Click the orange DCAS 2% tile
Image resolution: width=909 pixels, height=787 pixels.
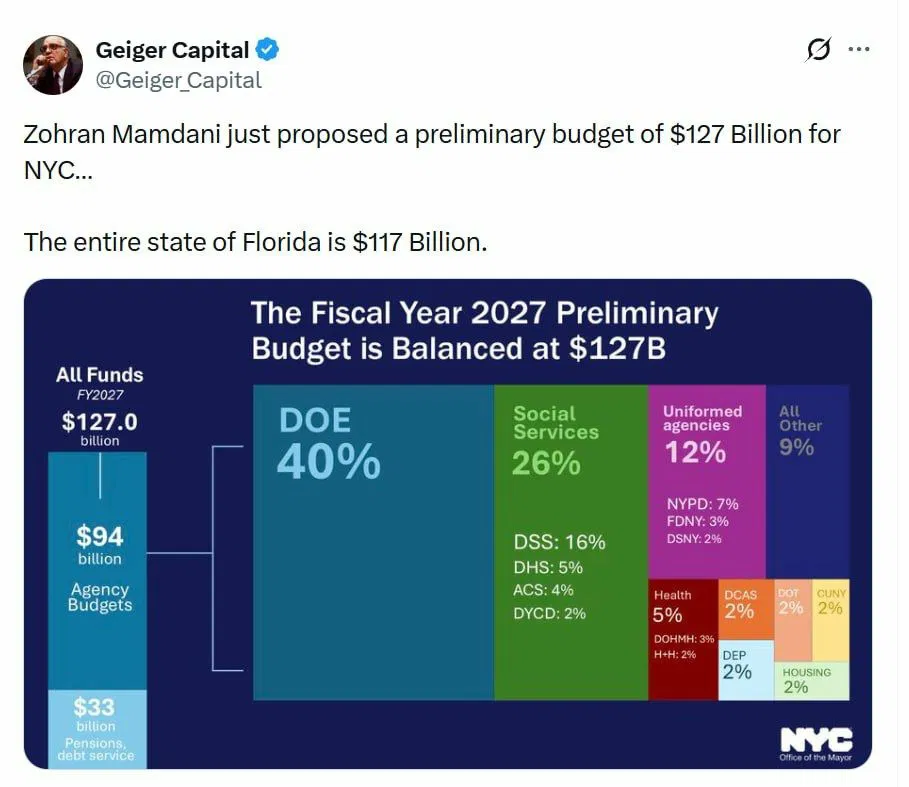coord(746,608)
